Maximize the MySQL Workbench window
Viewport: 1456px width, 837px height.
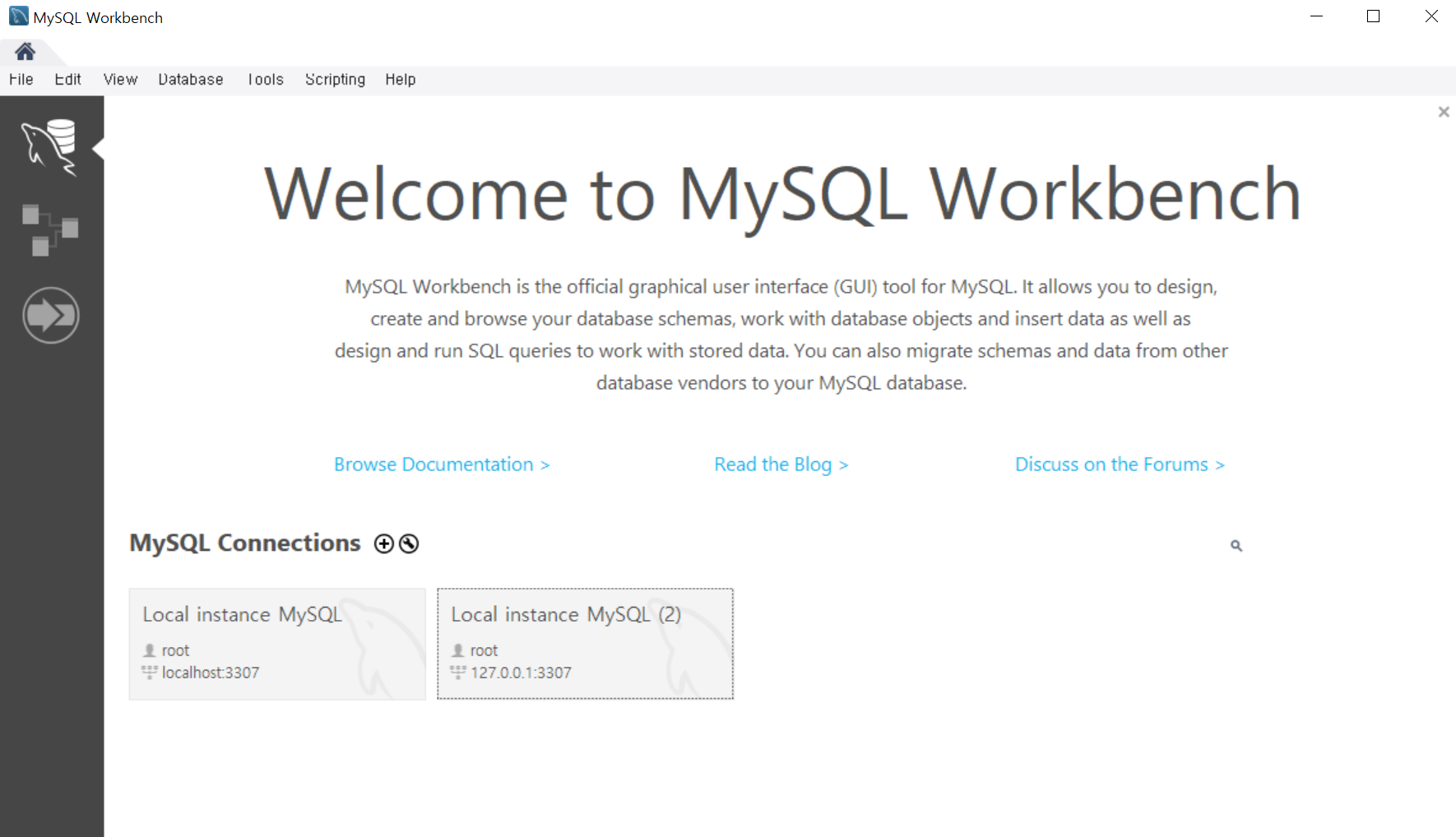[1373, 16]
